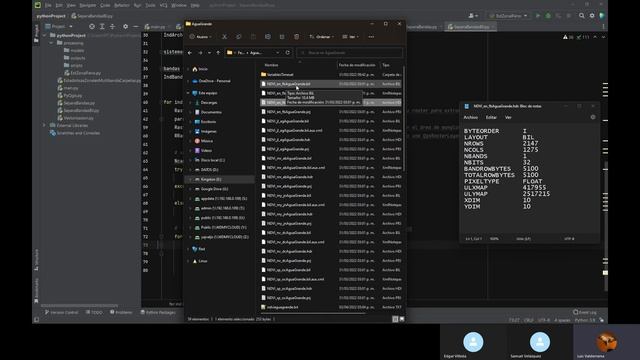The height and width of the screenshot is (360, 640).
Task: Open Project panel gear options icon
Action: tap(125, 27)
